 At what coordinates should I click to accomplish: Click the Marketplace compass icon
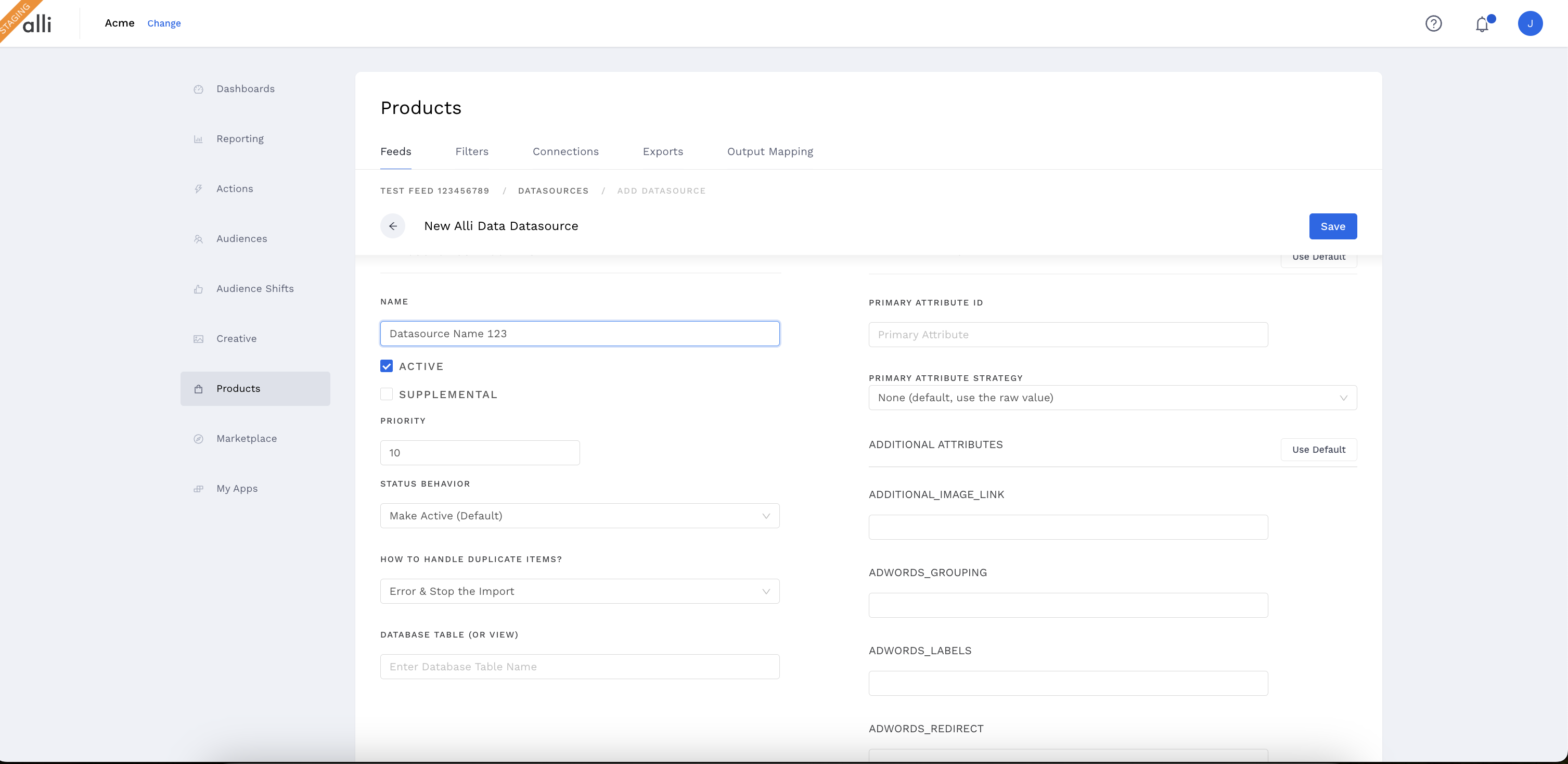(198, 439)
